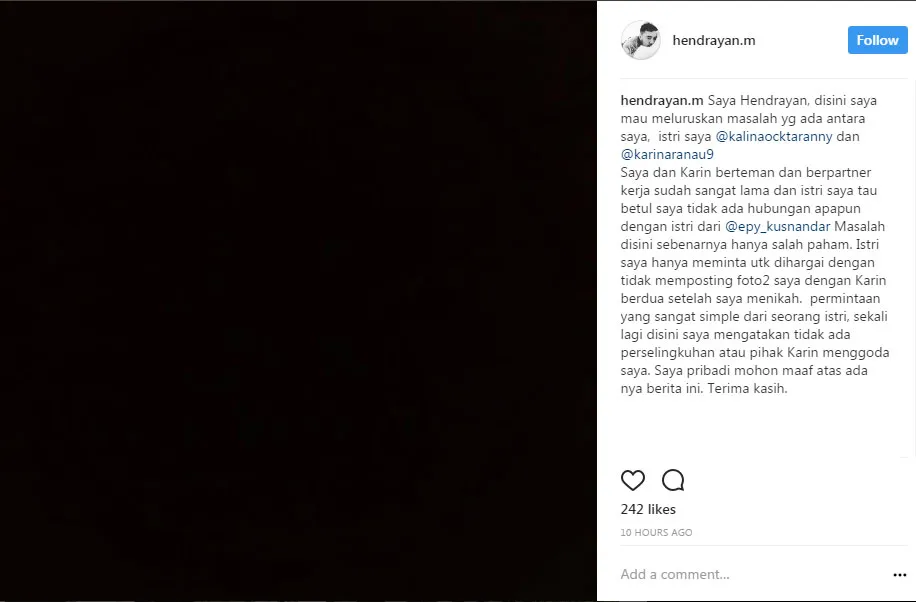
Task: Open hendrayan.m's profile picture avatar
Action: [x=640, y=40]
